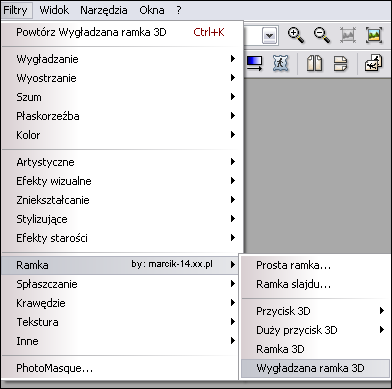Expand the Płaskorzeźba submenu
392x389 pixels.
pos(122,116)
